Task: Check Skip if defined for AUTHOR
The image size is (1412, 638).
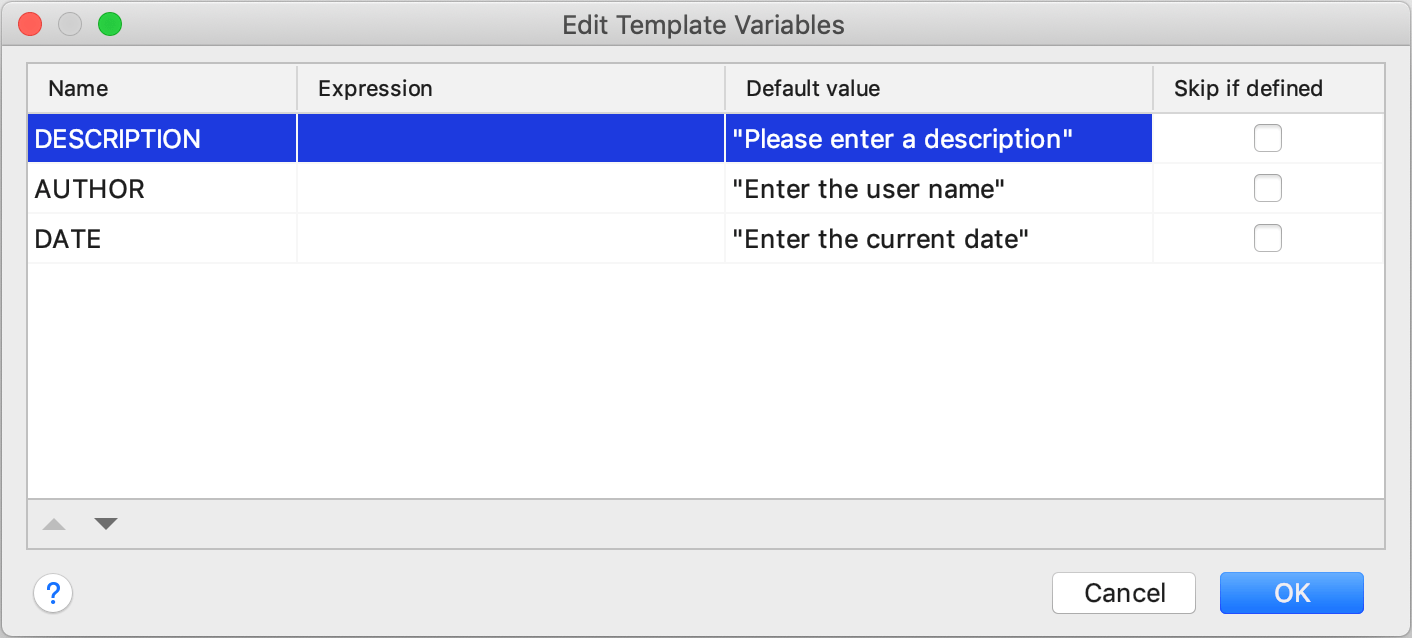Action: tap(1267, 188)
